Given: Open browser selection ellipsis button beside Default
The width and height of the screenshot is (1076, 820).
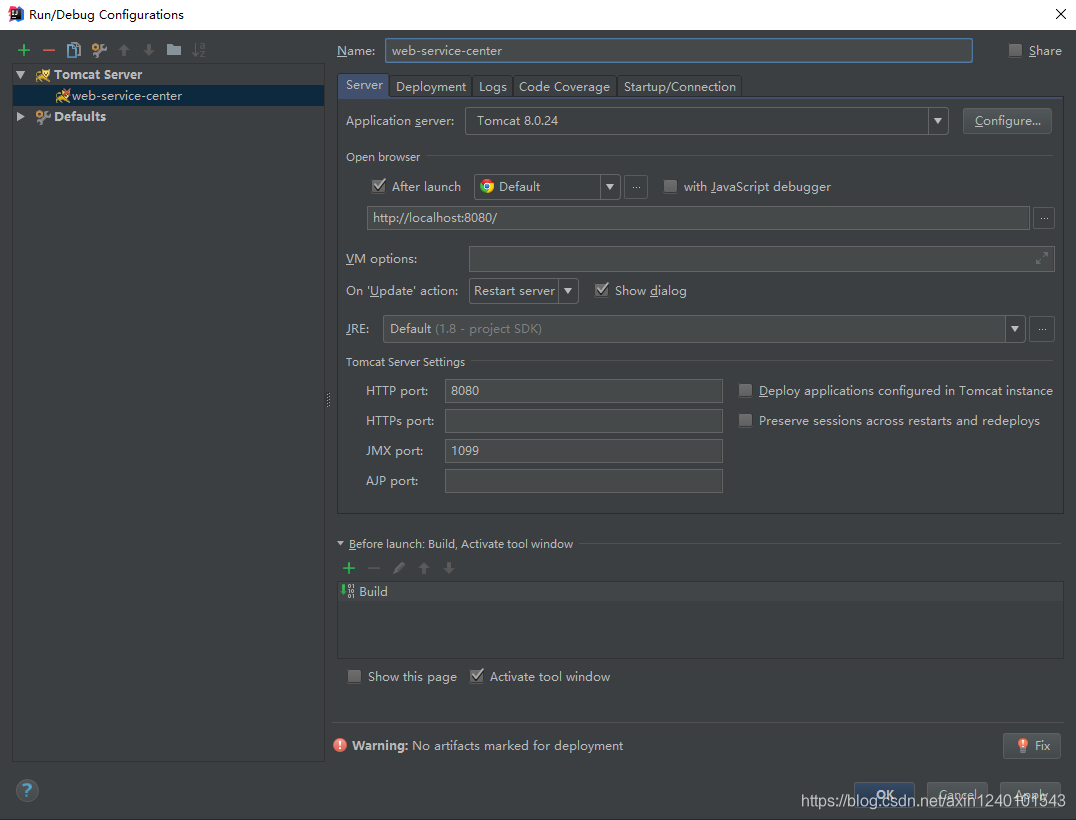Looking at the screenshot, I should (x=636, y=187).
